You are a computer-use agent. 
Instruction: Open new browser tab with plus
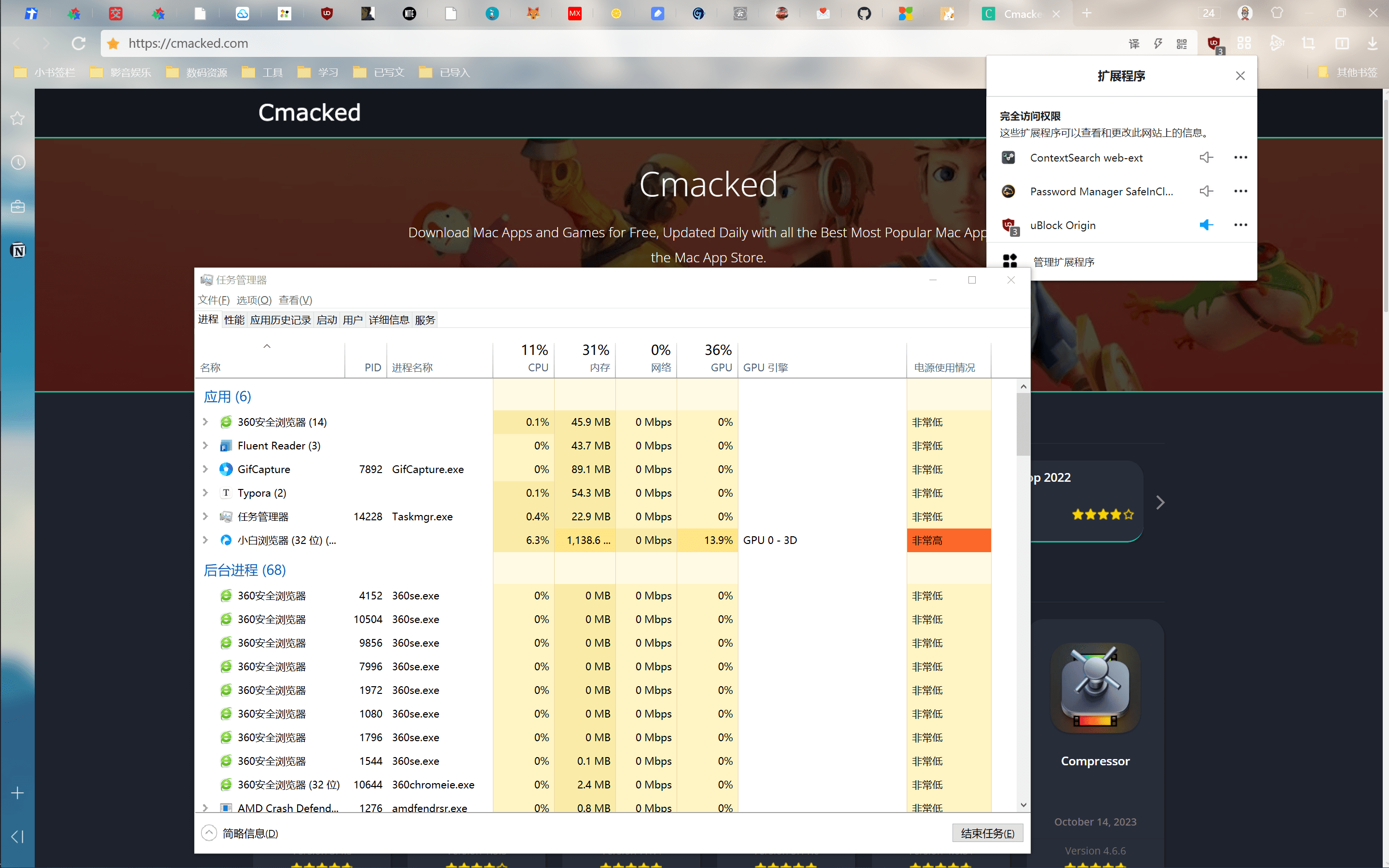[1087, 13]
